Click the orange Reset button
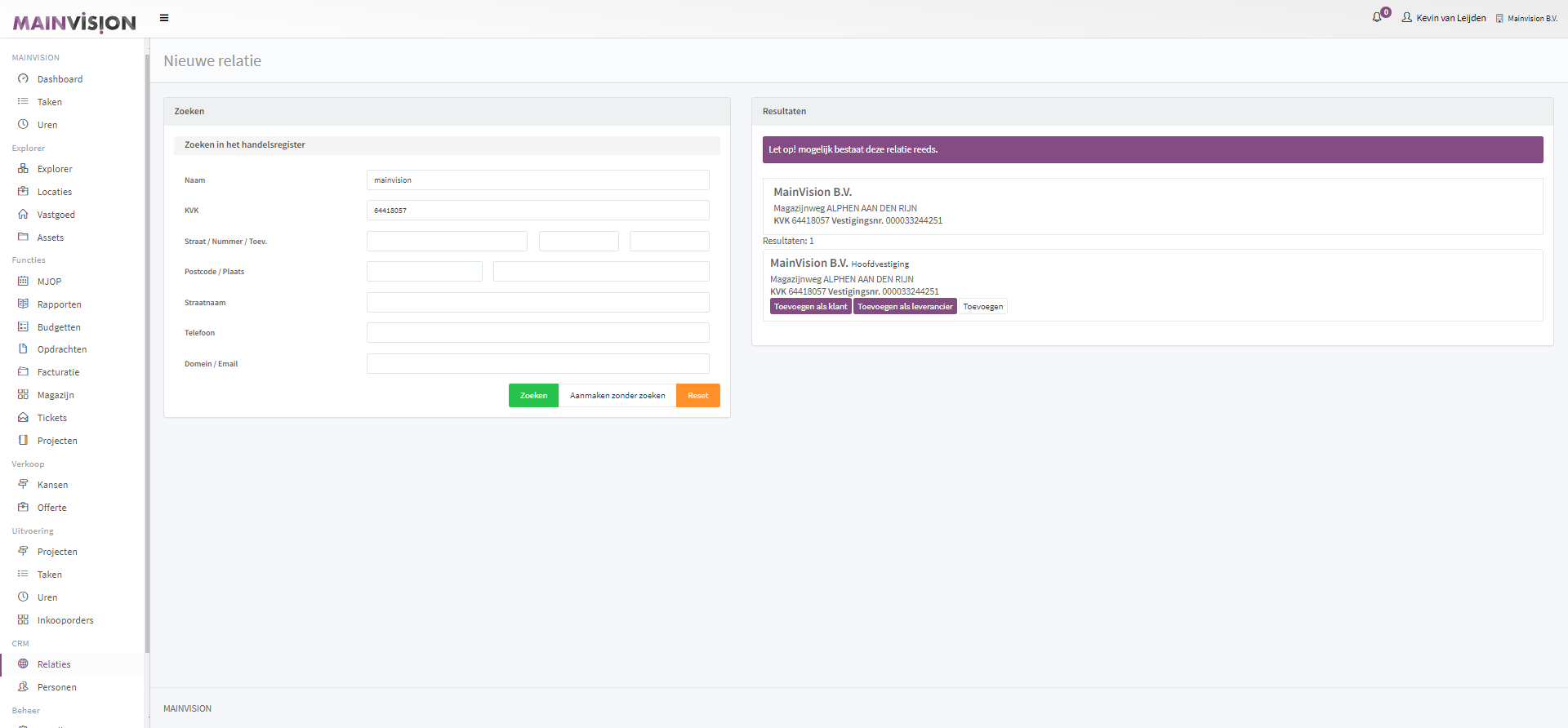This screenshot has width=1568, height=728. coord(698,396)
